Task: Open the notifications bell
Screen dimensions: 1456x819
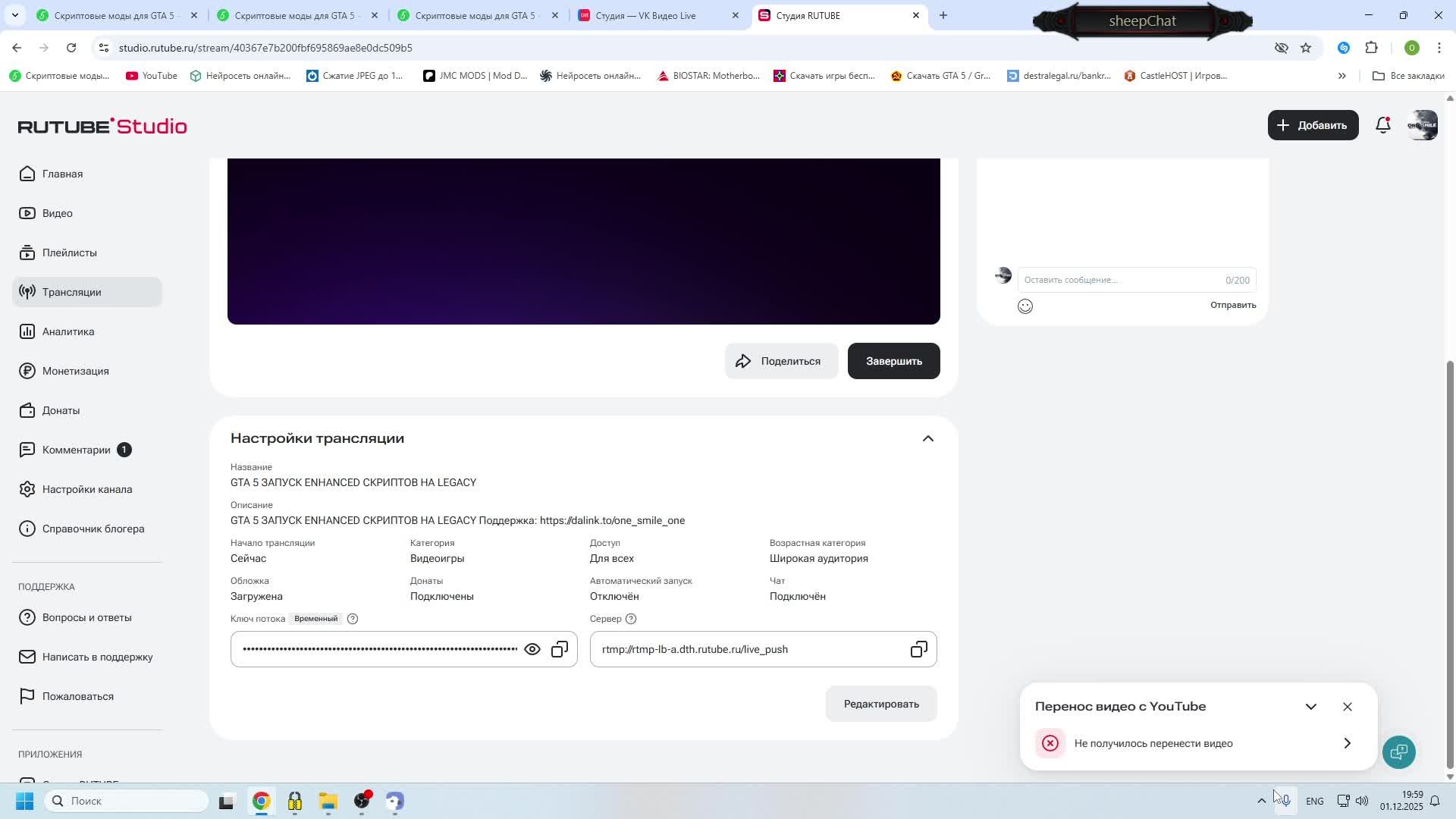Action: click(1382, 126)
